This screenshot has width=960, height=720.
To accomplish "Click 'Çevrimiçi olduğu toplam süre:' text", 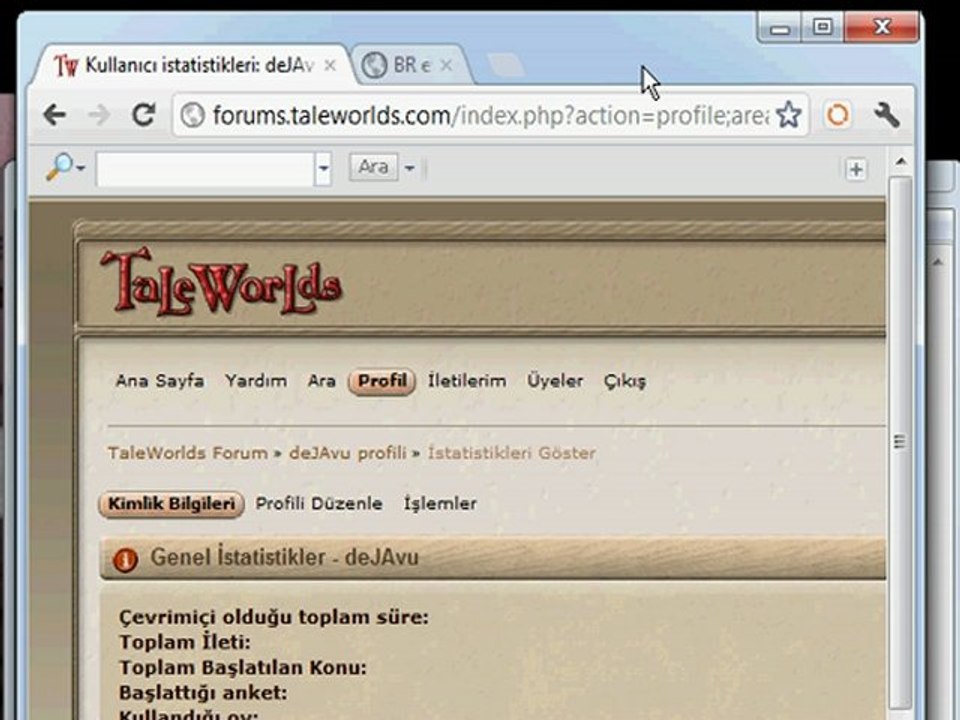I will pyautogui.click(x=274, y=617).
